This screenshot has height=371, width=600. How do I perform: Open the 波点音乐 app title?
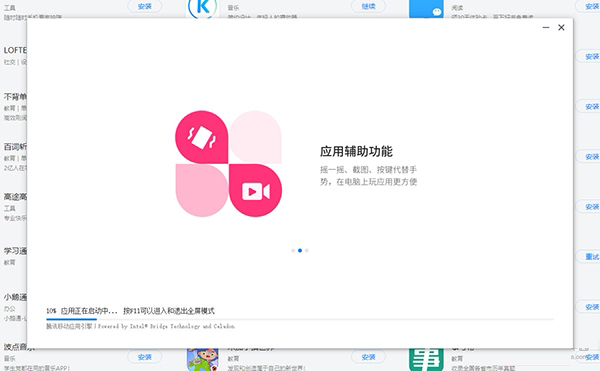click(19, 347)
